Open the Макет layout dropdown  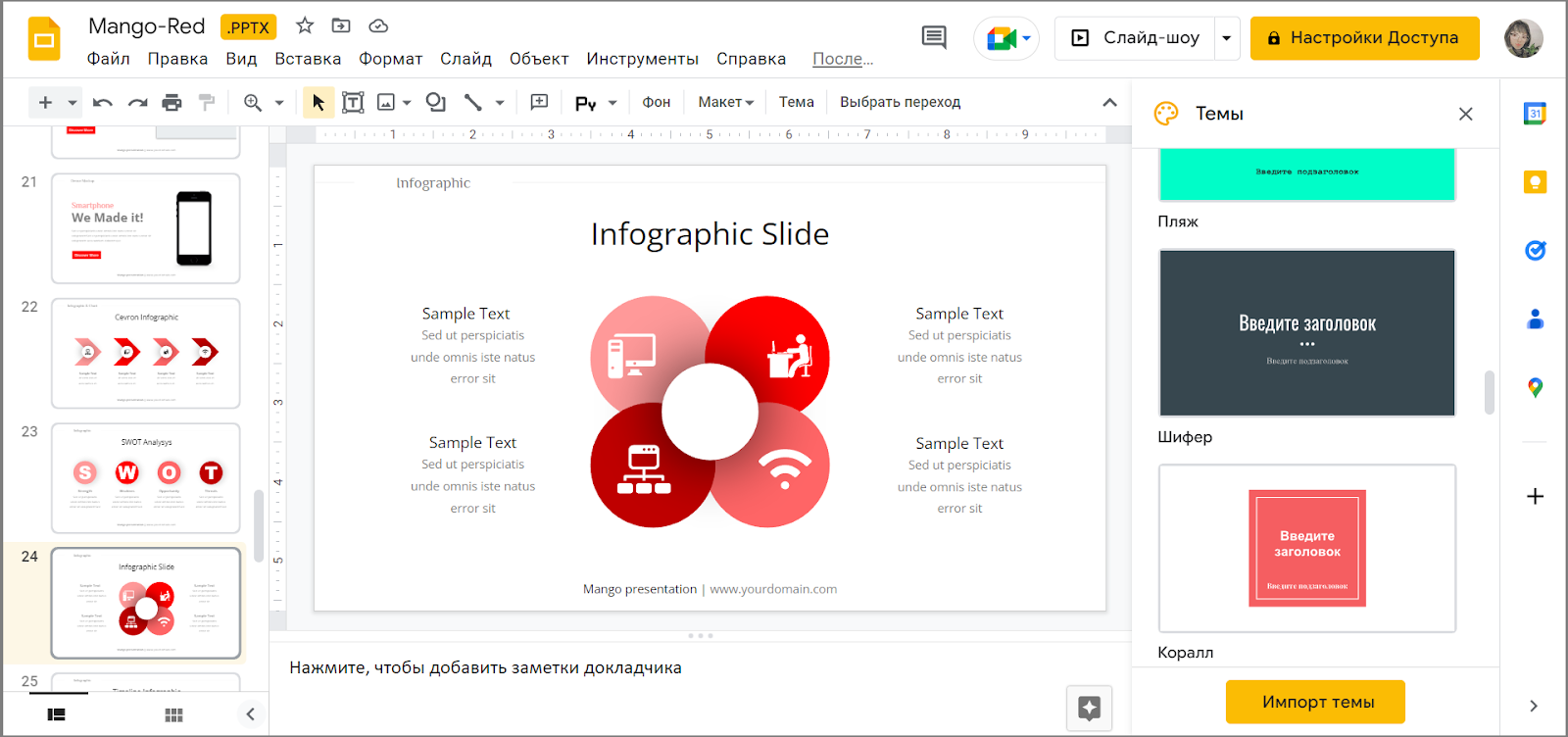click(725, 102)
